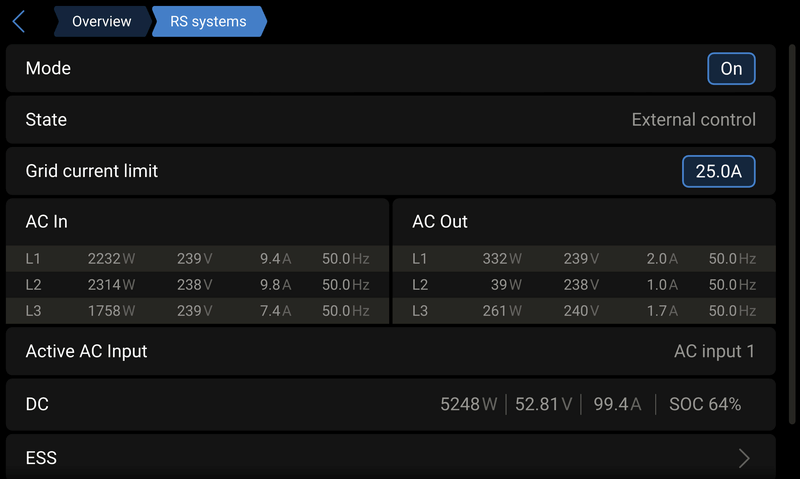This screenshot has width=800, height=479.
Task: Go to the Overview breadcrumb
Action: point(101,21)
